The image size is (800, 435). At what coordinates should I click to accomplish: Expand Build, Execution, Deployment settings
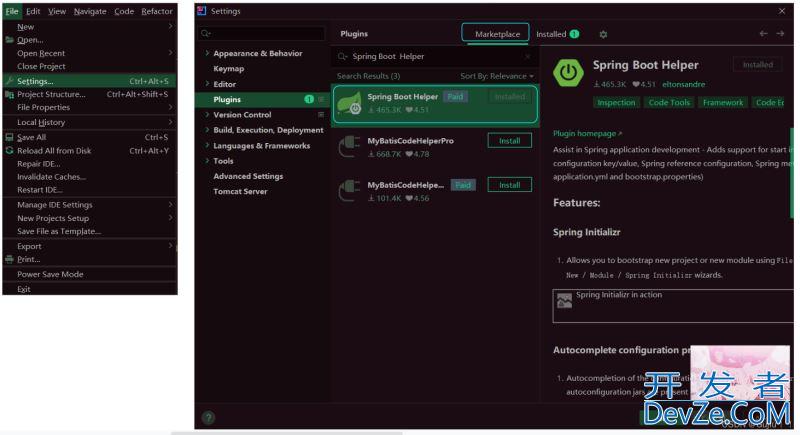click(207, 130)
